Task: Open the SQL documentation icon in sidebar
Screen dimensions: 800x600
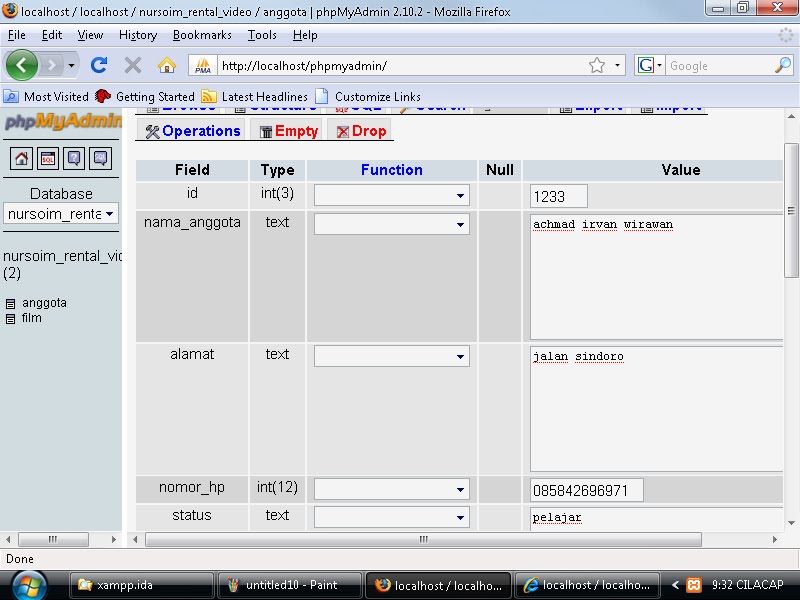Action: (101, 159)
